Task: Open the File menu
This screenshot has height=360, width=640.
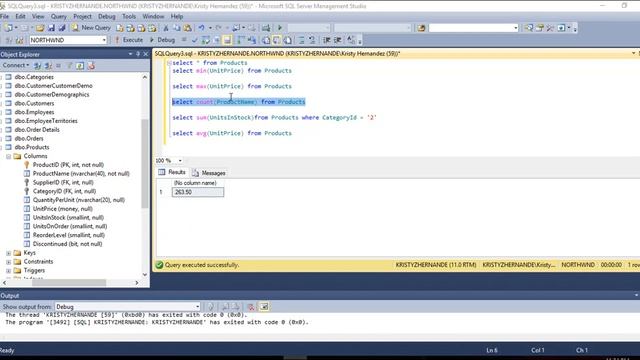Action: [4, 16]
